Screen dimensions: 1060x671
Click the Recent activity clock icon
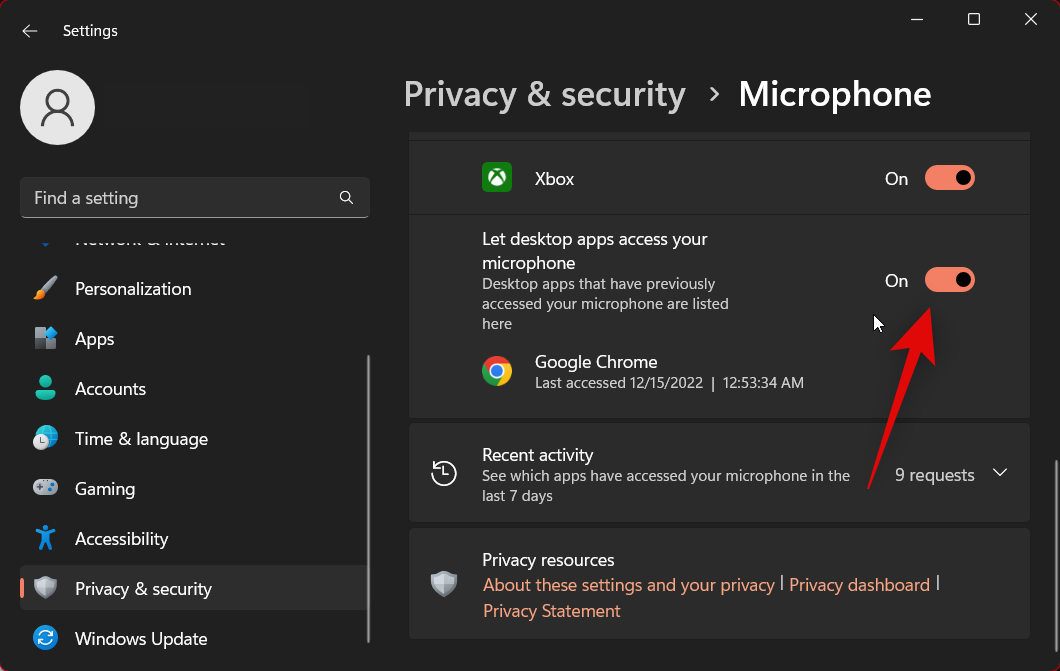click(x=444, y=473)
